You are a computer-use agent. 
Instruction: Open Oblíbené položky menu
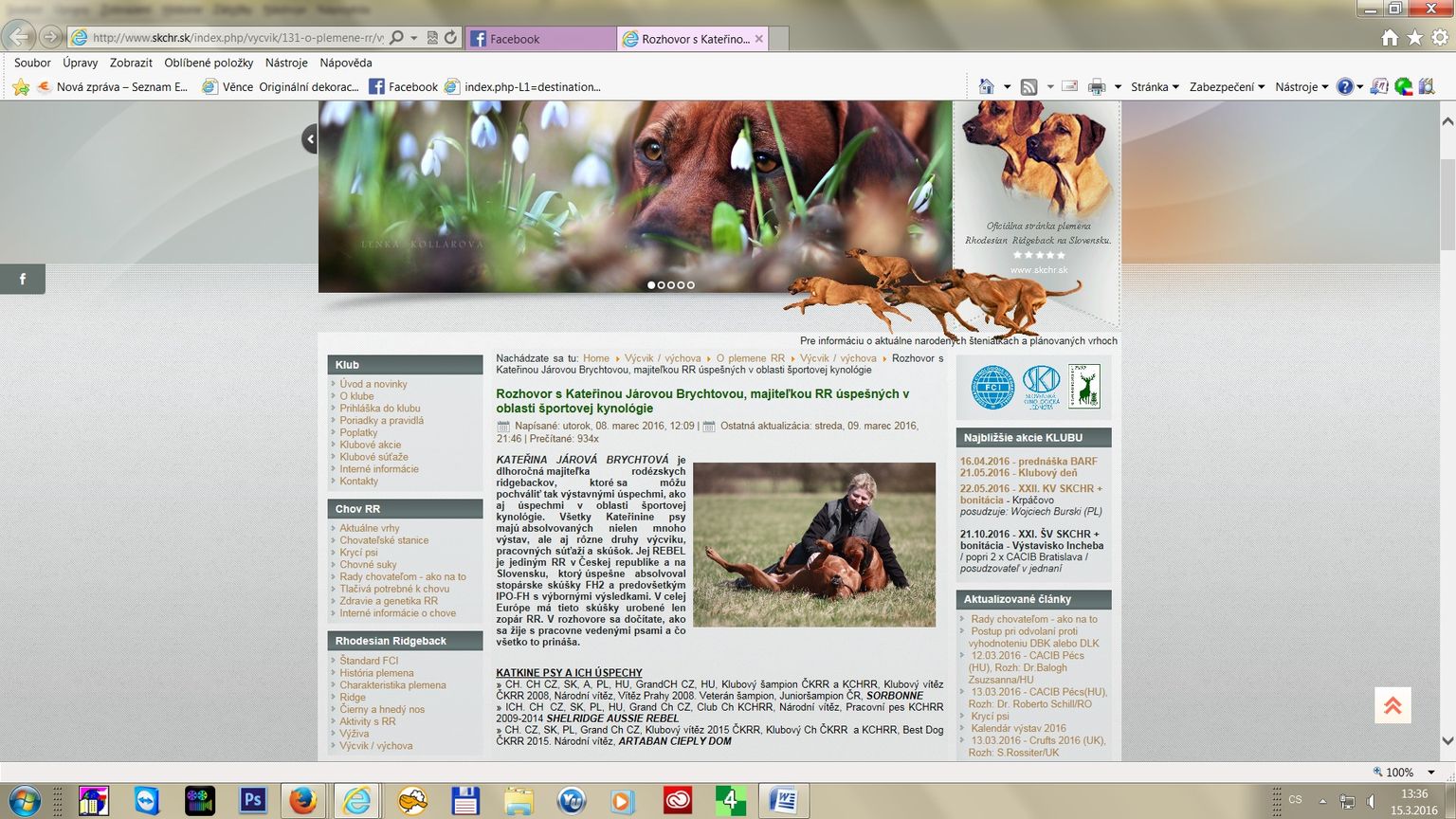pyautogui.click(x=209, y=63)
